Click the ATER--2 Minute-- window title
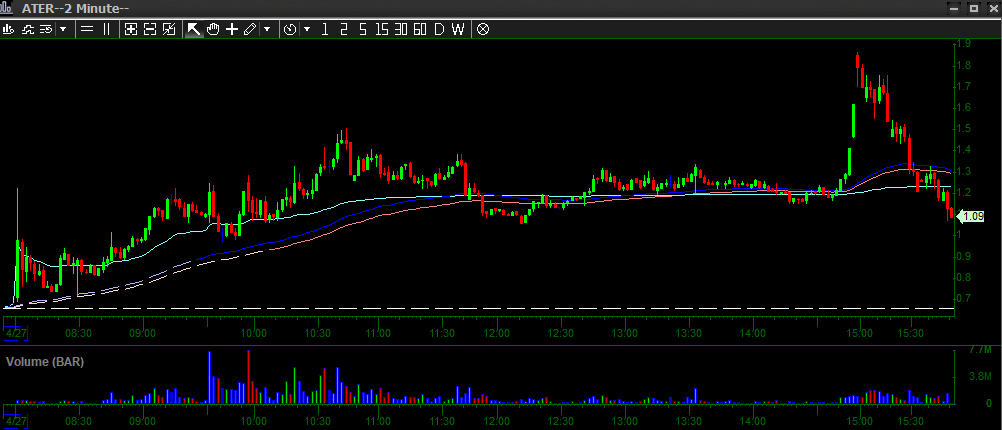 tap(75, 8)
